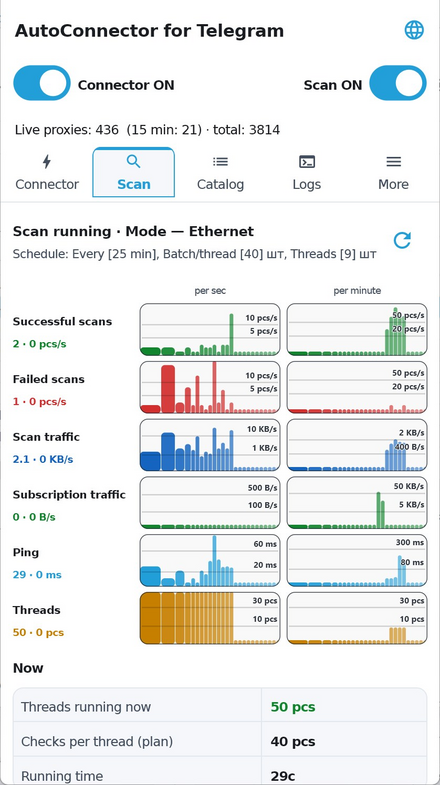The width and height of the screenshot is (440, 785).
Task: Click the Live proxies status line
Action: [147, 130]
